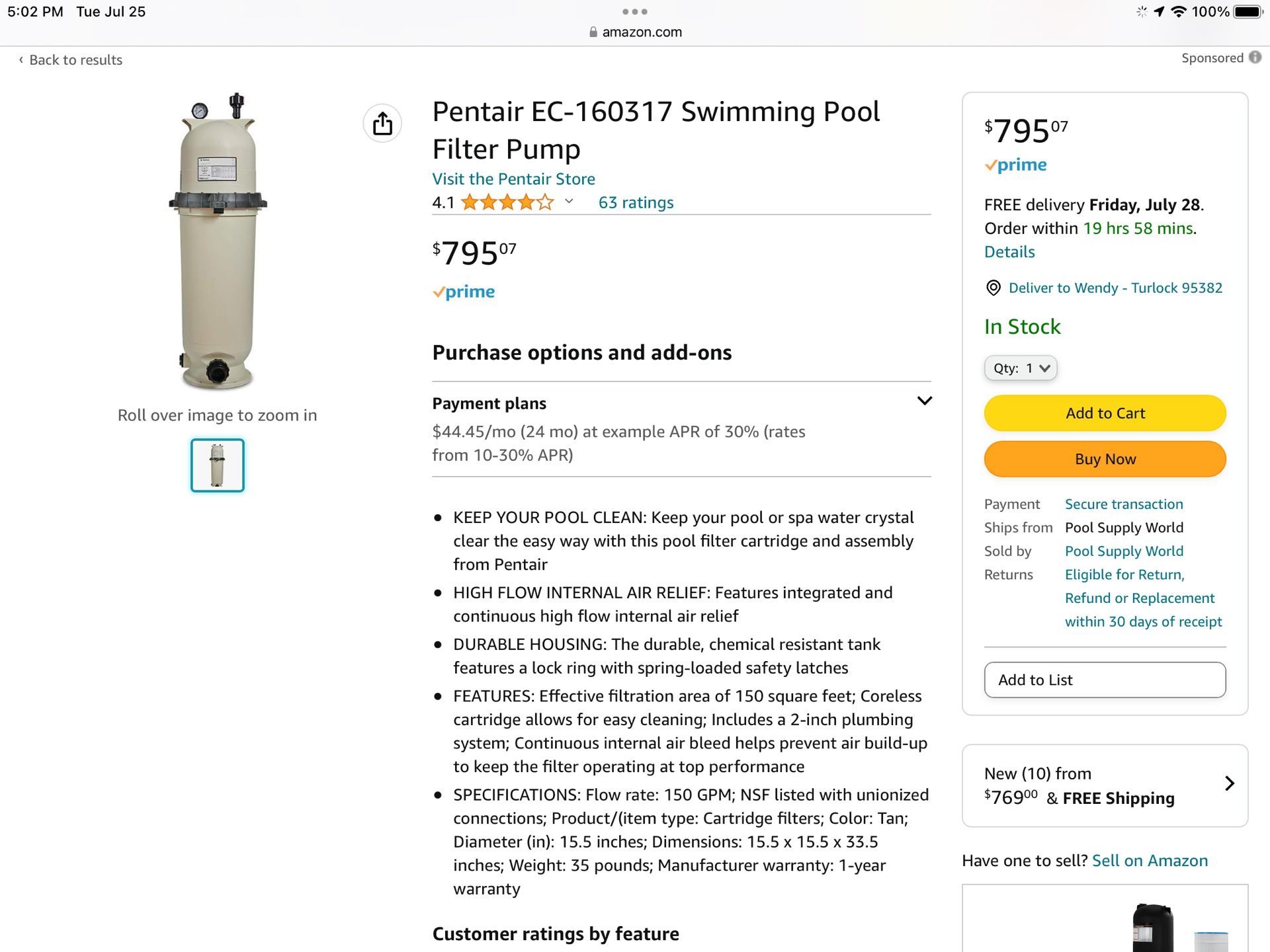Visit the Pentair Store link
1270x952 pixels.
pyautogui.click(x=513, y=178)
